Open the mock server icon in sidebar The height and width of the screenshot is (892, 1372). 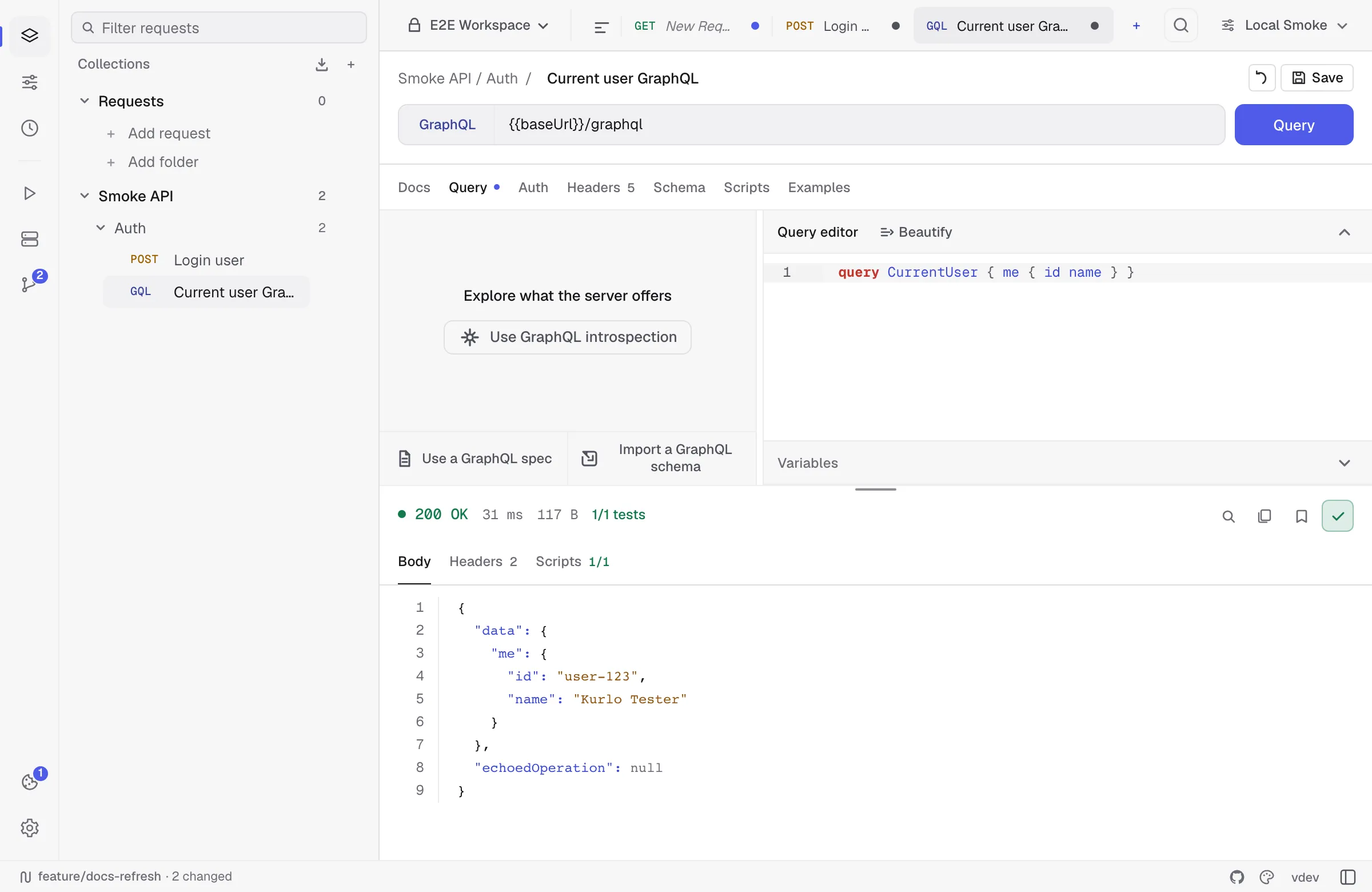29,238
